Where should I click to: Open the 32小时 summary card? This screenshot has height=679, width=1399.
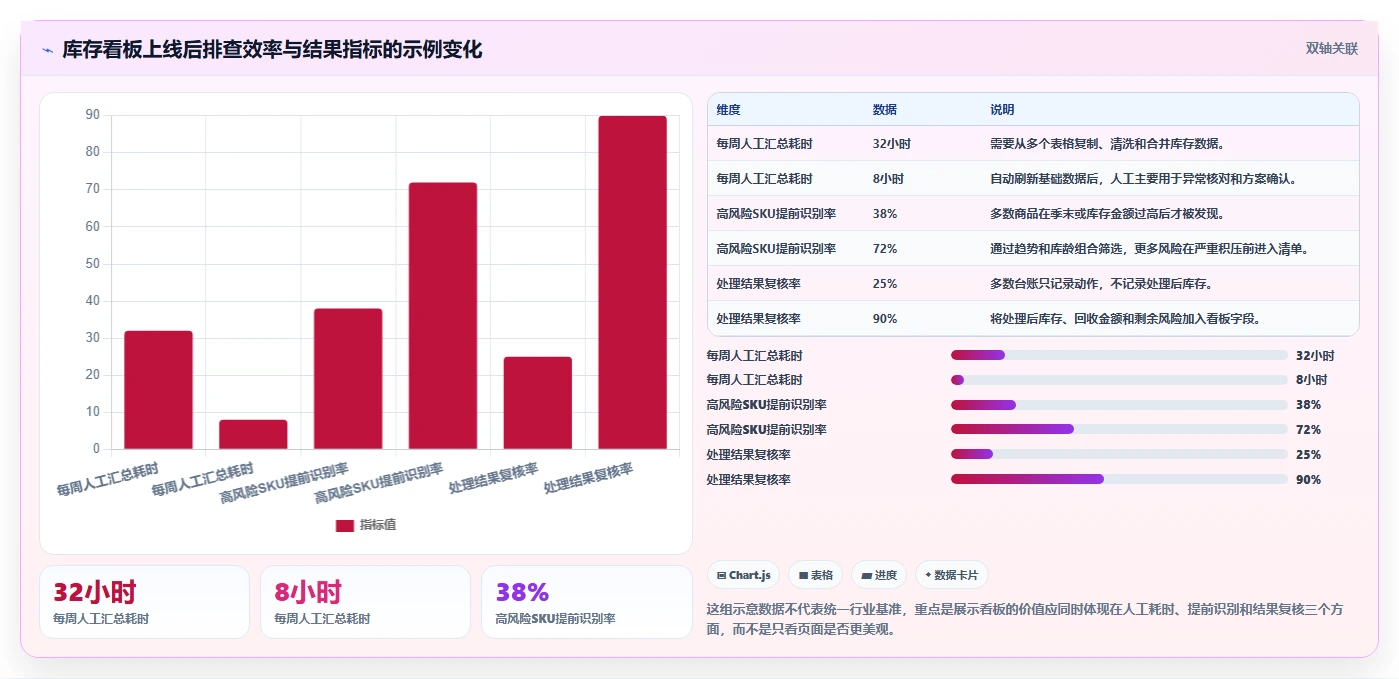coord(144,602)
